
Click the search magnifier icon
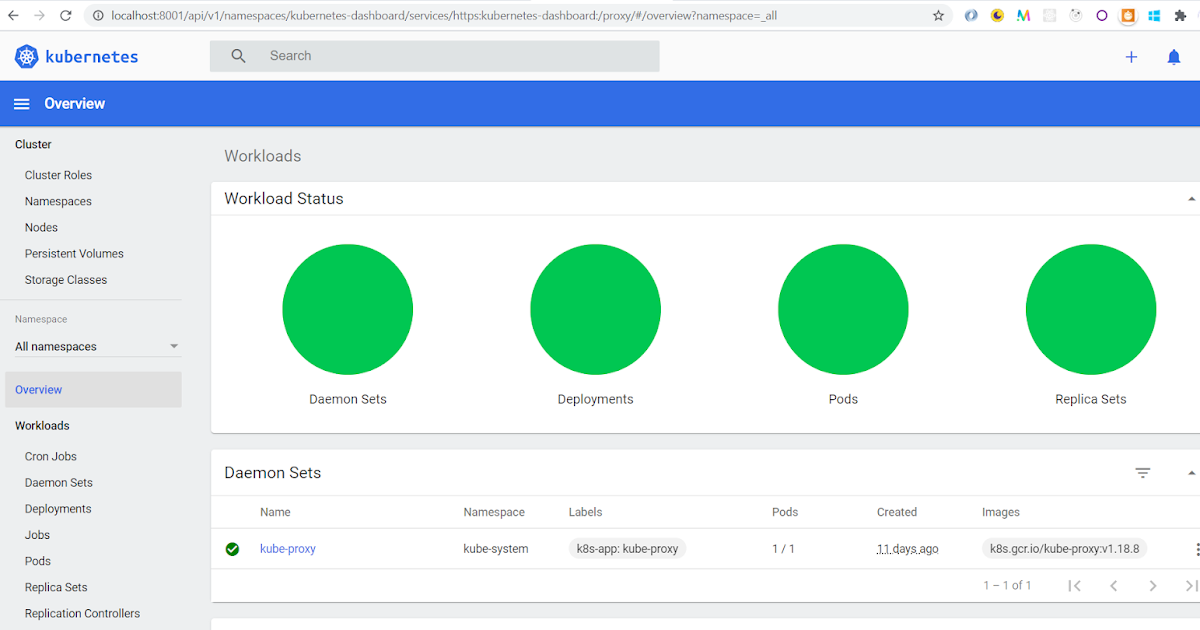tap(237, 55)
